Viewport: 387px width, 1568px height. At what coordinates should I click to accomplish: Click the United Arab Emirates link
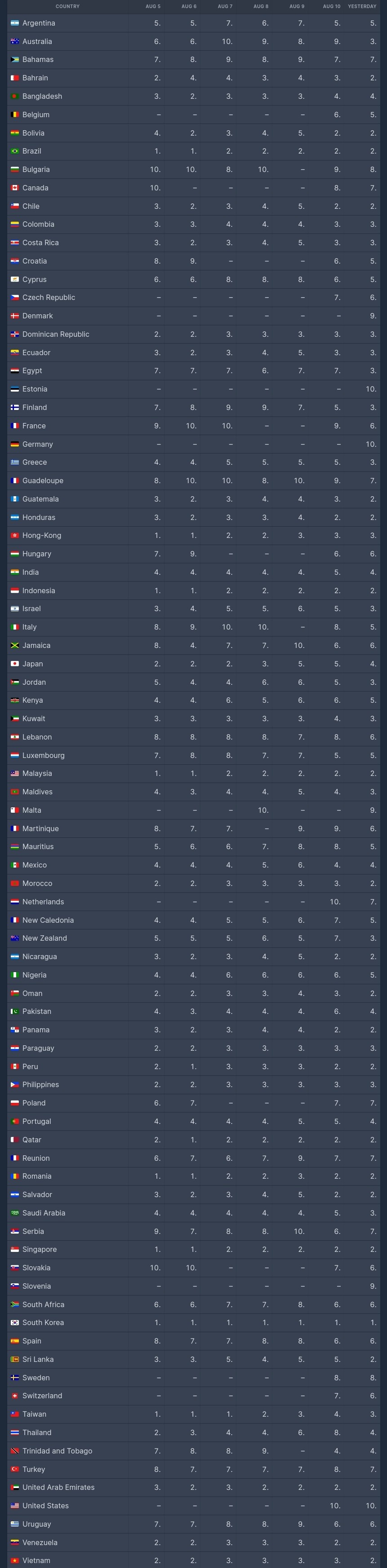point(58,1487)
